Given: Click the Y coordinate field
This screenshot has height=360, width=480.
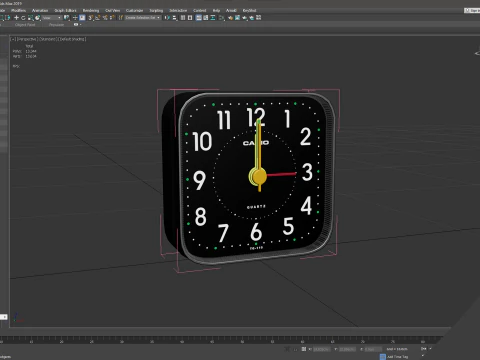Looking at the screenshot, I should point(348,349).
